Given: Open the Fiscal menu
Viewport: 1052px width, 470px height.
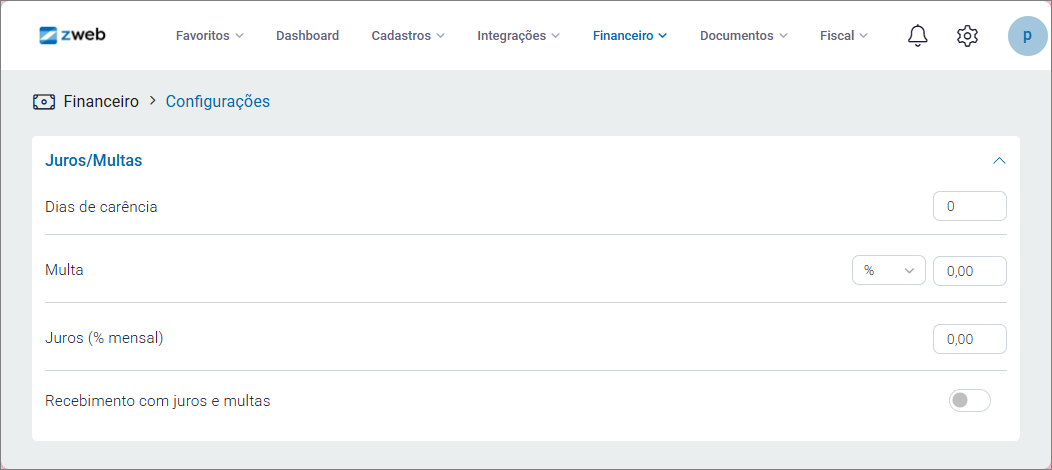Looking at the screenshot, I should pos(843,36).
